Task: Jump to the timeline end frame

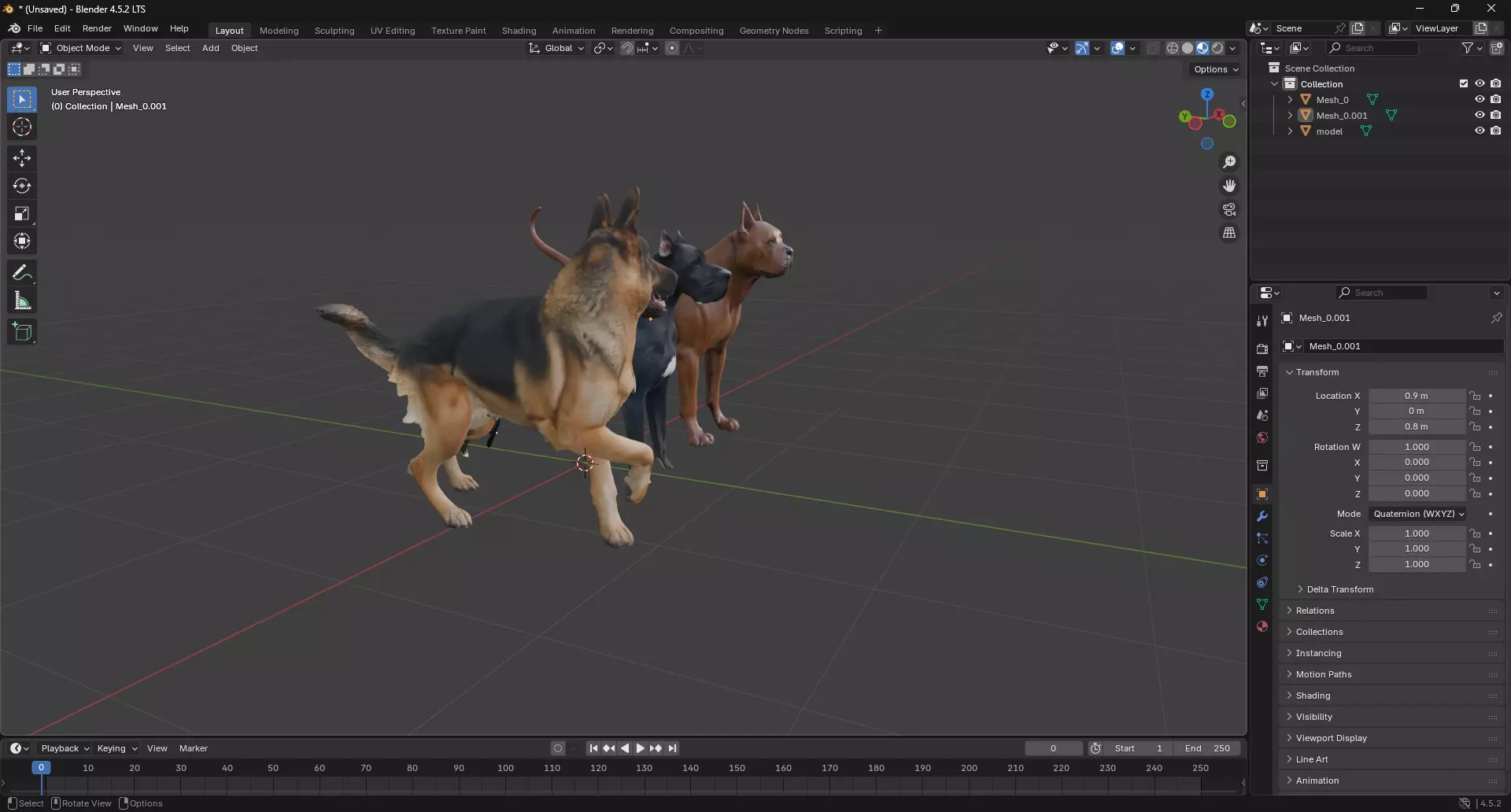Action: [x=672, y=748]
